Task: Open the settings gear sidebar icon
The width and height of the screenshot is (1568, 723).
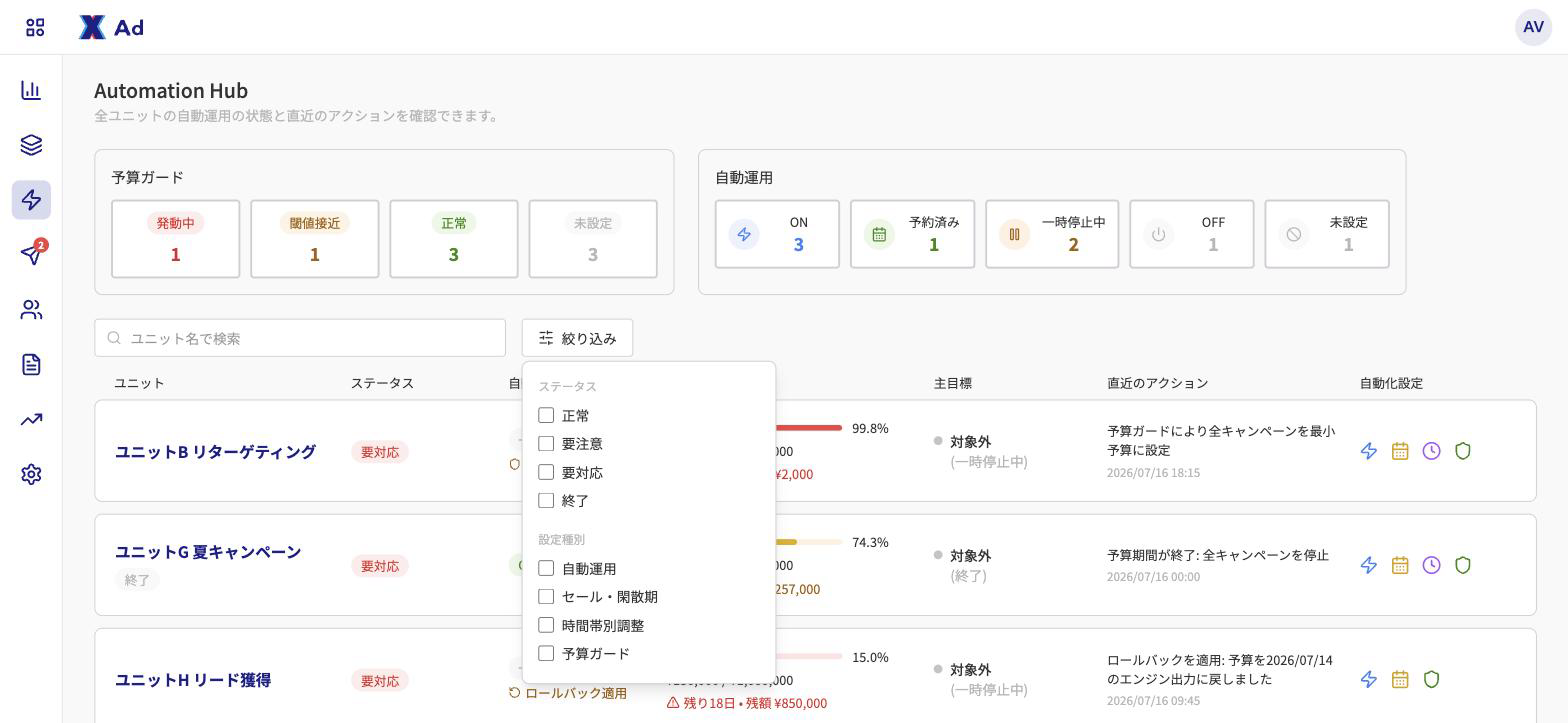Action: tap(31, 474)
